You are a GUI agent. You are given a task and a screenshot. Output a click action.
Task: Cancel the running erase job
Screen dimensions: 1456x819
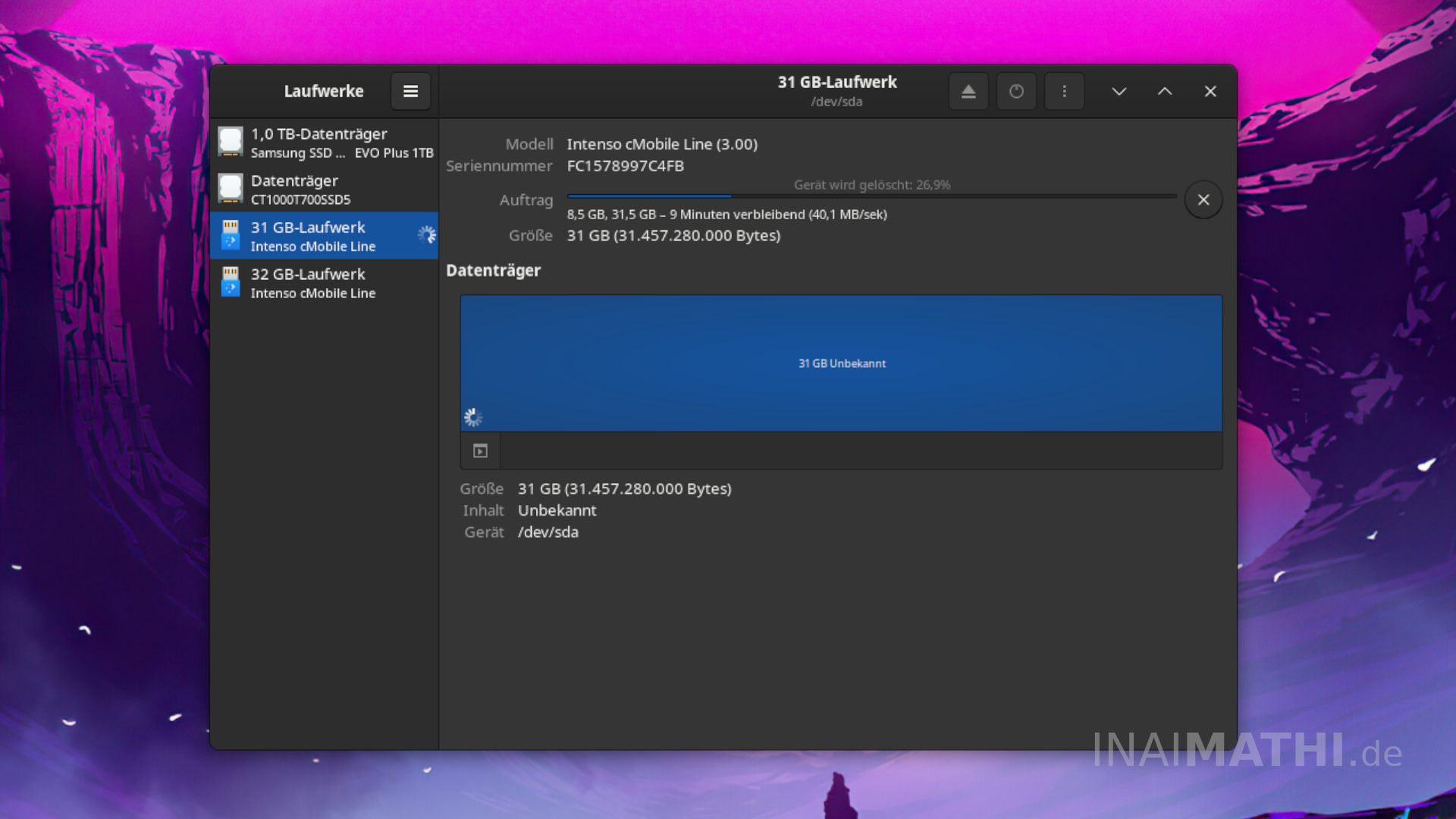tap(1203, 200)
